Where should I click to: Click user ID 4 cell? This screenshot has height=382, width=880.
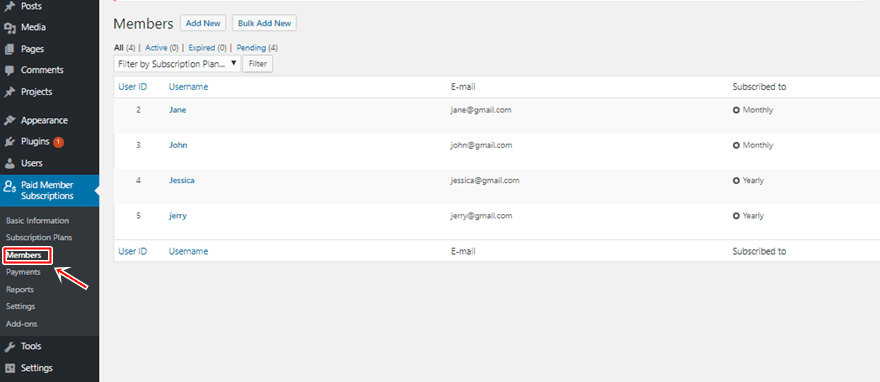[138, 181]
